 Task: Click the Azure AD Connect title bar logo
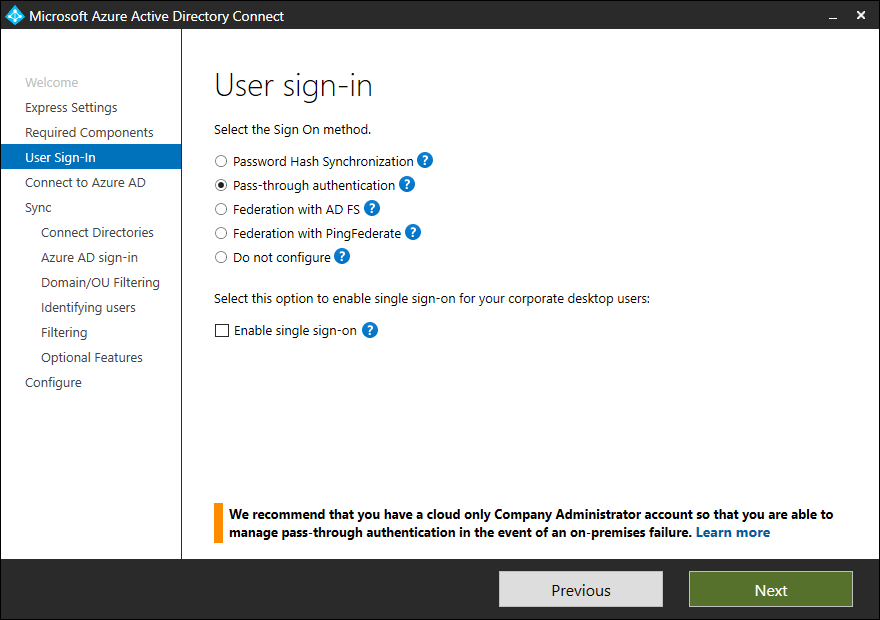tap(15, 16)
